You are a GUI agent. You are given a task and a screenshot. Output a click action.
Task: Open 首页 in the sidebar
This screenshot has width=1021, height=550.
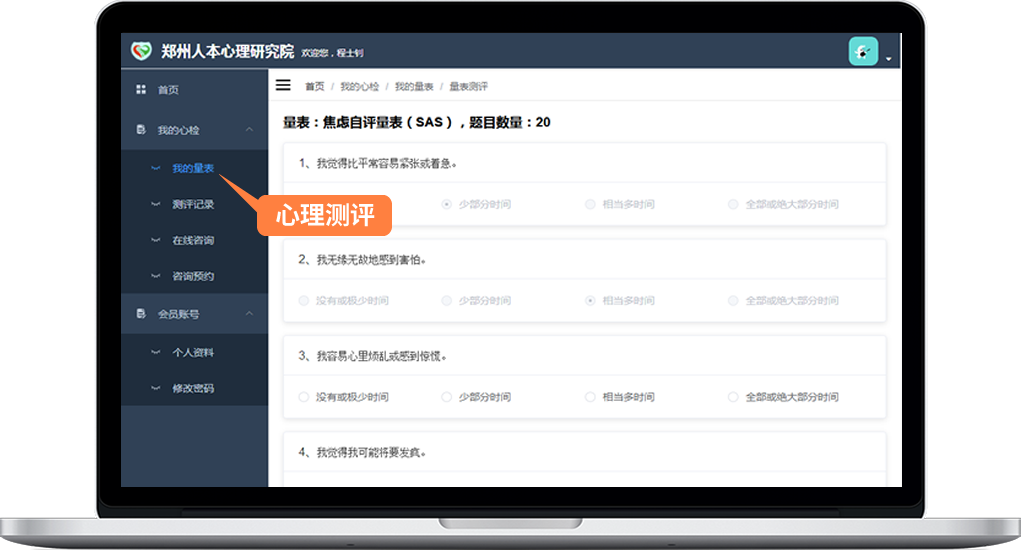(168, 90)
